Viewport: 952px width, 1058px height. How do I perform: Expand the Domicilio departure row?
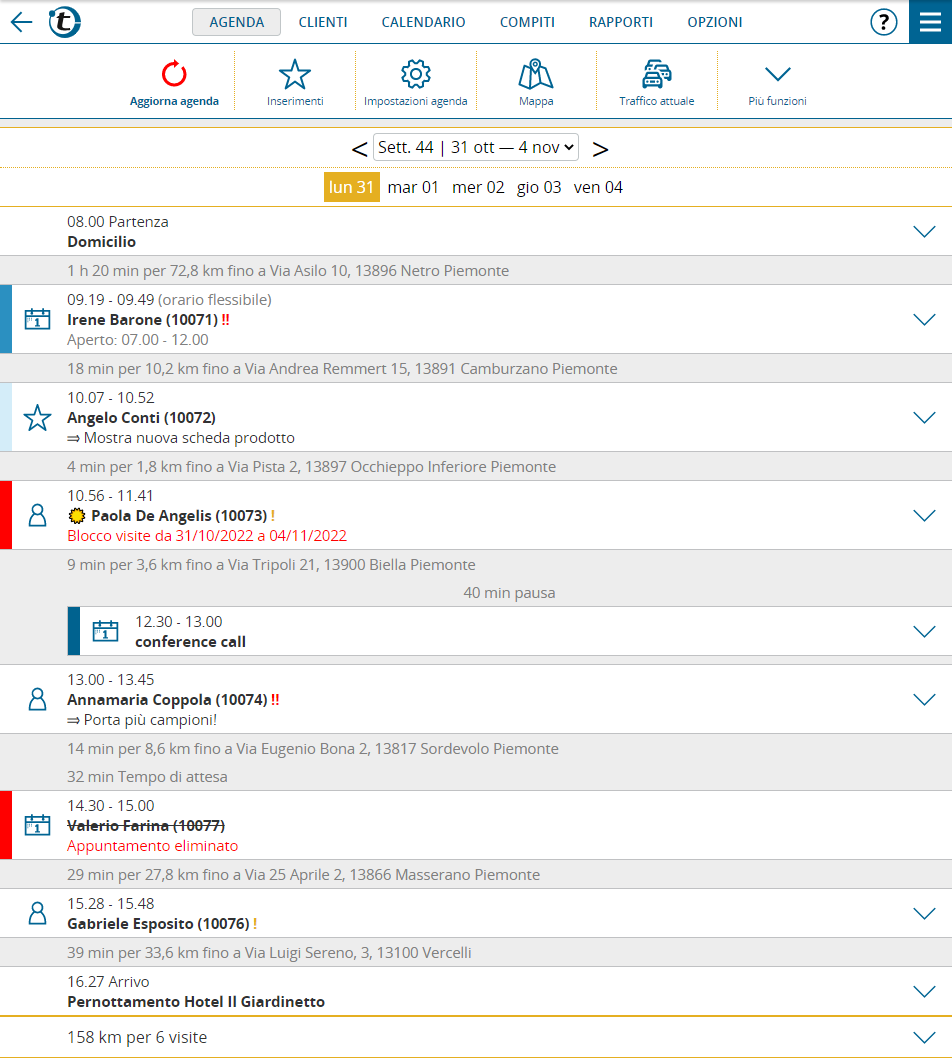point(924,231)
